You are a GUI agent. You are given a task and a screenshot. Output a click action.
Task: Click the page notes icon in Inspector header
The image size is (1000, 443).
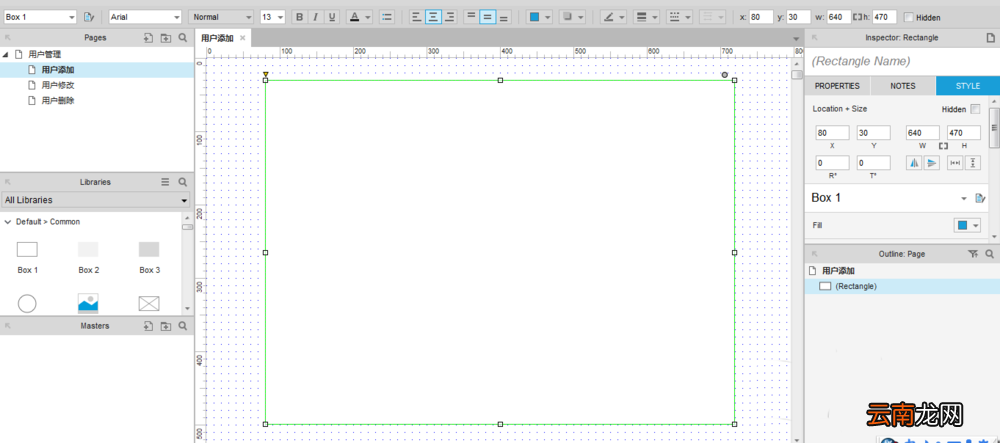(x=990, y=38)
